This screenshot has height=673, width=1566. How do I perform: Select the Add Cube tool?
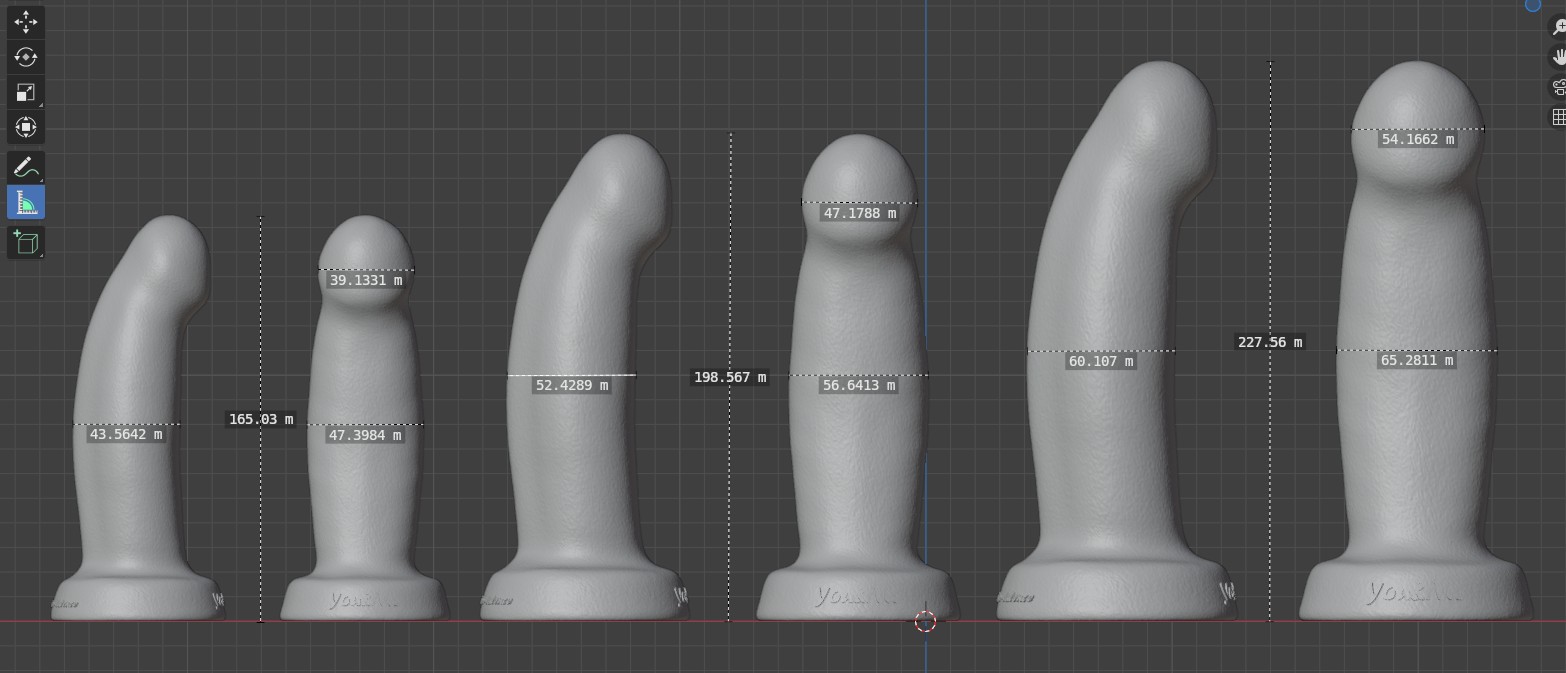26,242
